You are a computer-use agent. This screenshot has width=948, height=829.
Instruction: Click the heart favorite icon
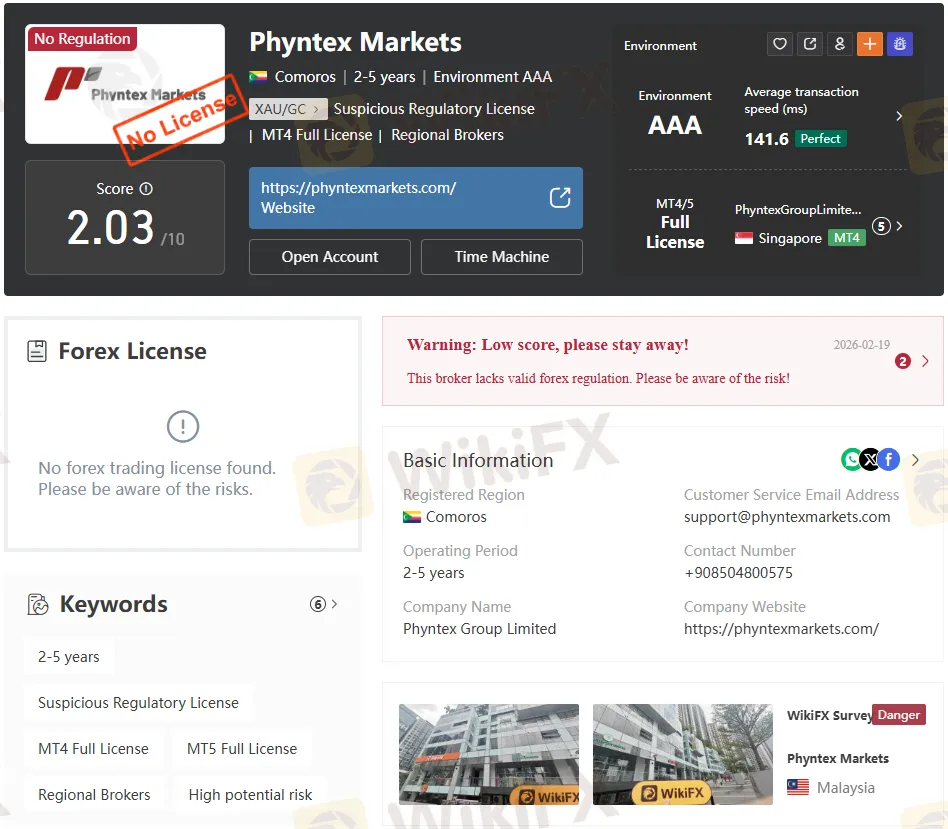click(x=780, y=44)
